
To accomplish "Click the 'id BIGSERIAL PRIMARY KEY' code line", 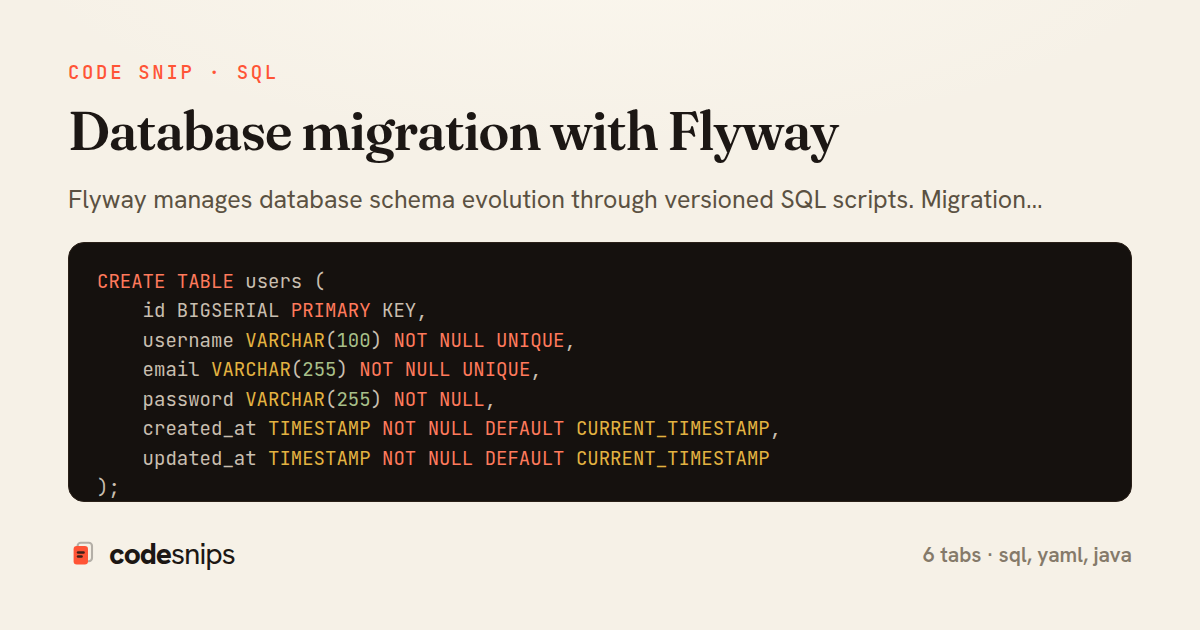I will coord(285,311).
